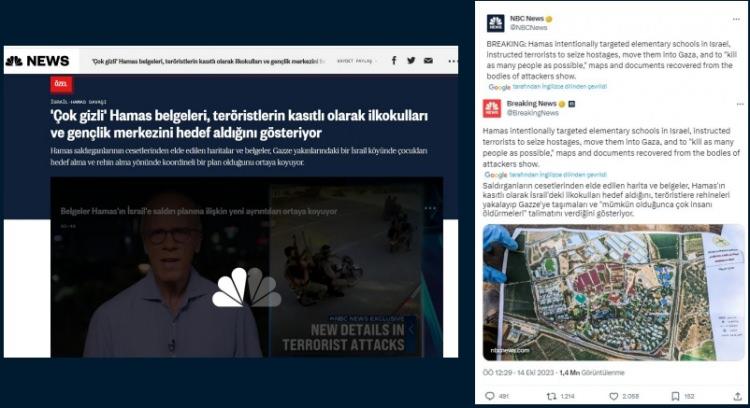
Task: Open Breaking News tweet's more options
Action: 740,104
